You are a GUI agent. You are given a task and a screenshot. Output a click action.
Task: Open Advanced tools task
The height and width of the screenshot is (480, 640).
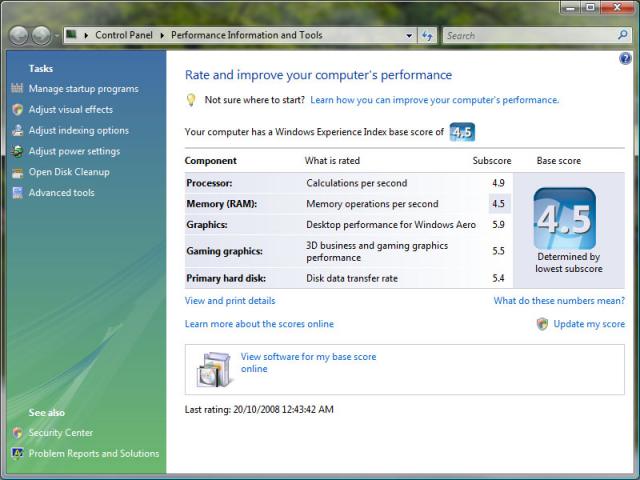point(61,193)
